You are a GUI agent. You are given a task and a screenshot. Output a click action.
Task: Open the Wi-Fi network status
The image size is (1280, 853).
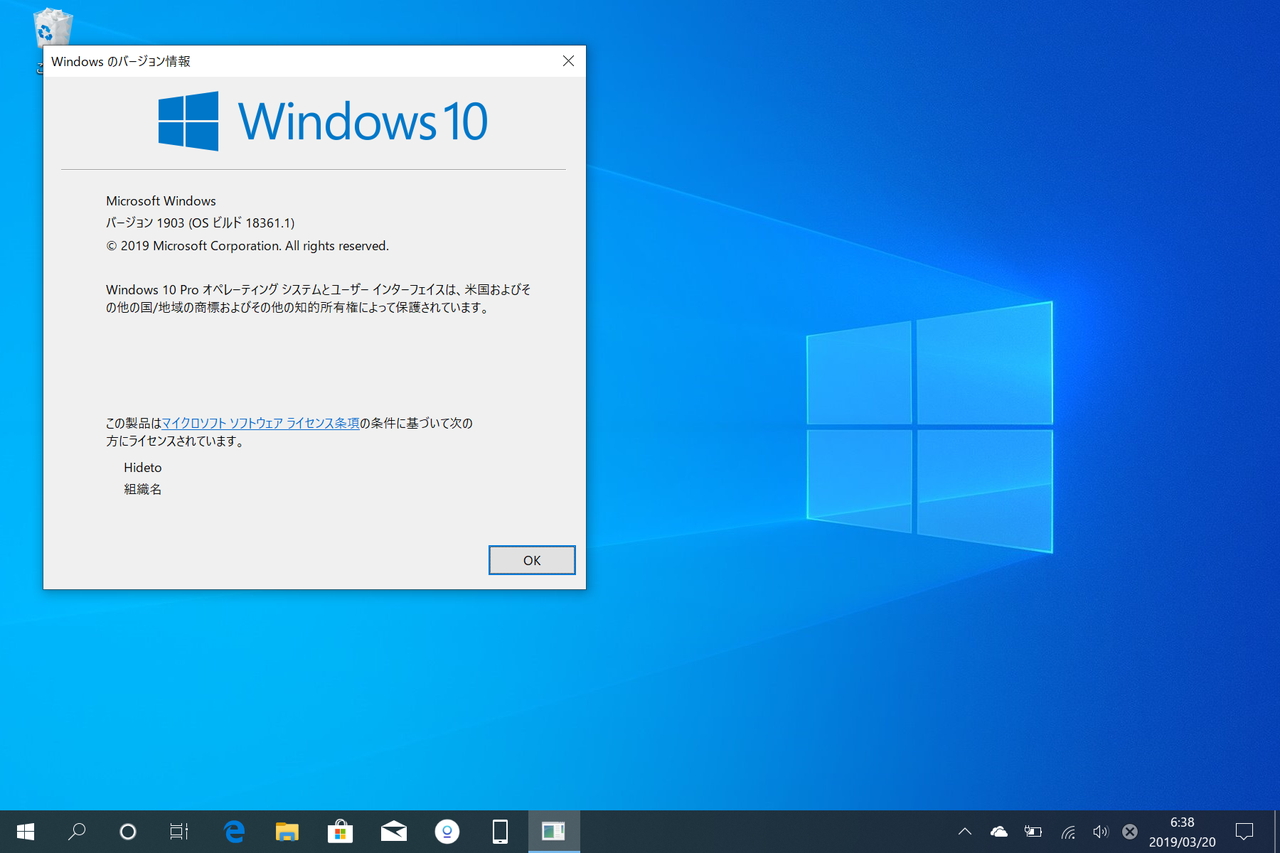[x=1067, y=831]
